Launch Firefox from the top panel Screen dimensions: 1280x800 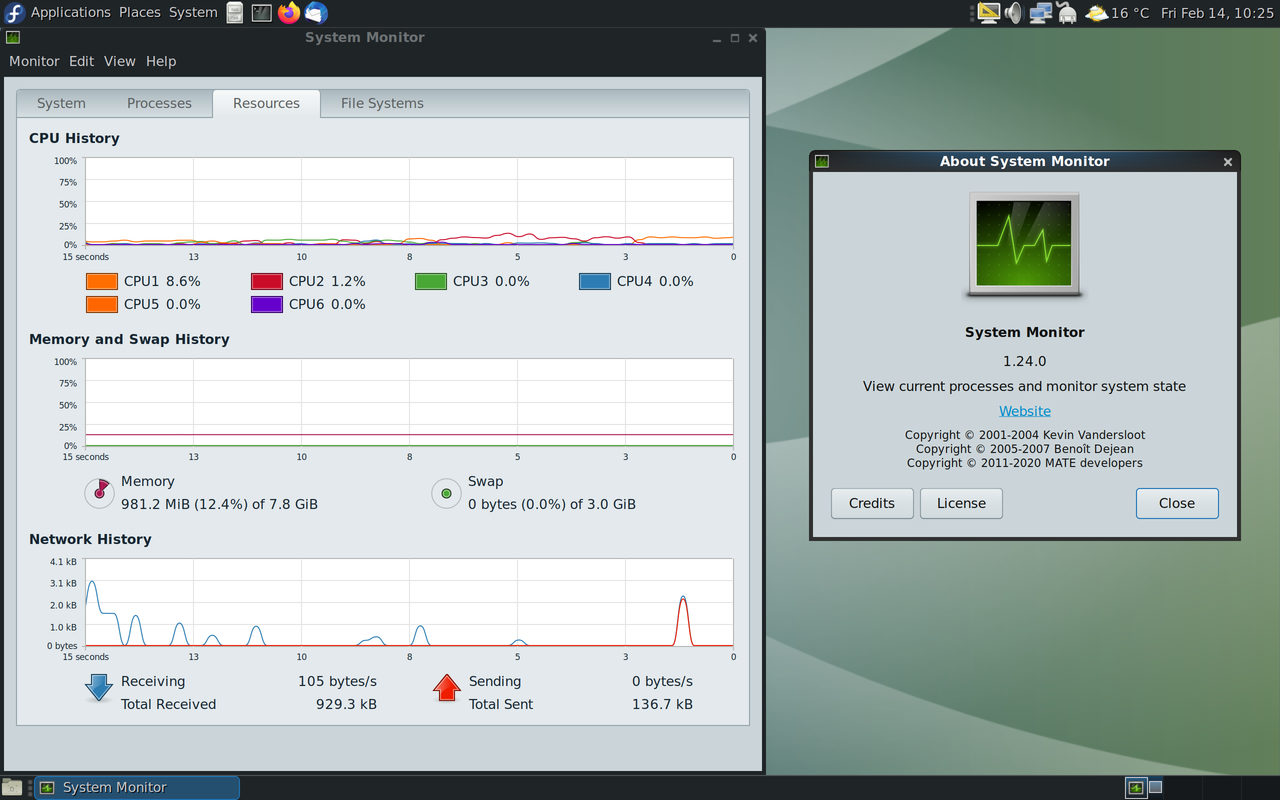click(x=289, y=13)
